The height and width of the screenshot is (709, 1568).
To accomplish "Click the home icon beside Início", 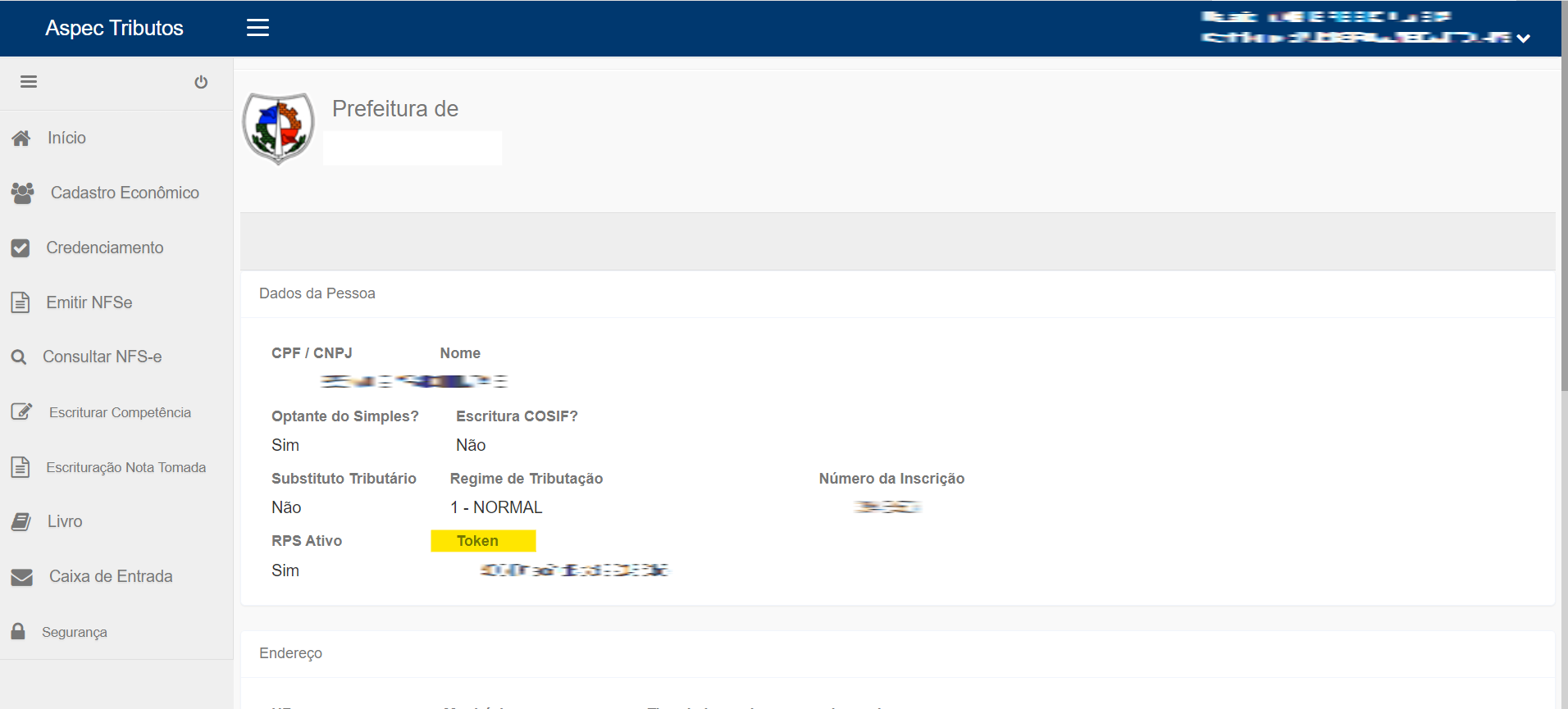I will [x=21, y=138].
